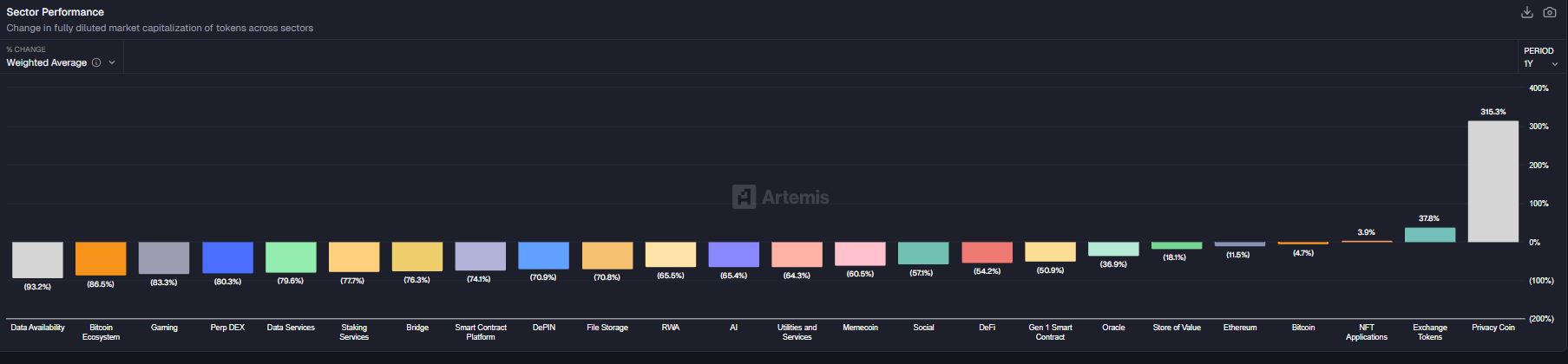Click the DeFi red bar
1568x364 pixels.
[x=987, y=252]
